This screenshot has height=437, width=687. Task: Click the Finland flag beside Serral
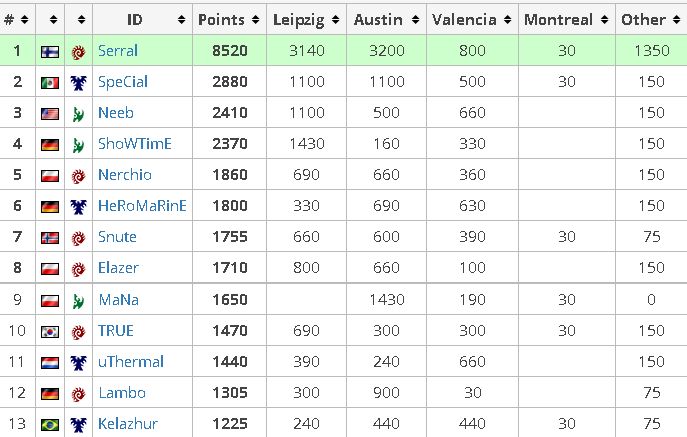pyautogui.click(x=50, y=52)
